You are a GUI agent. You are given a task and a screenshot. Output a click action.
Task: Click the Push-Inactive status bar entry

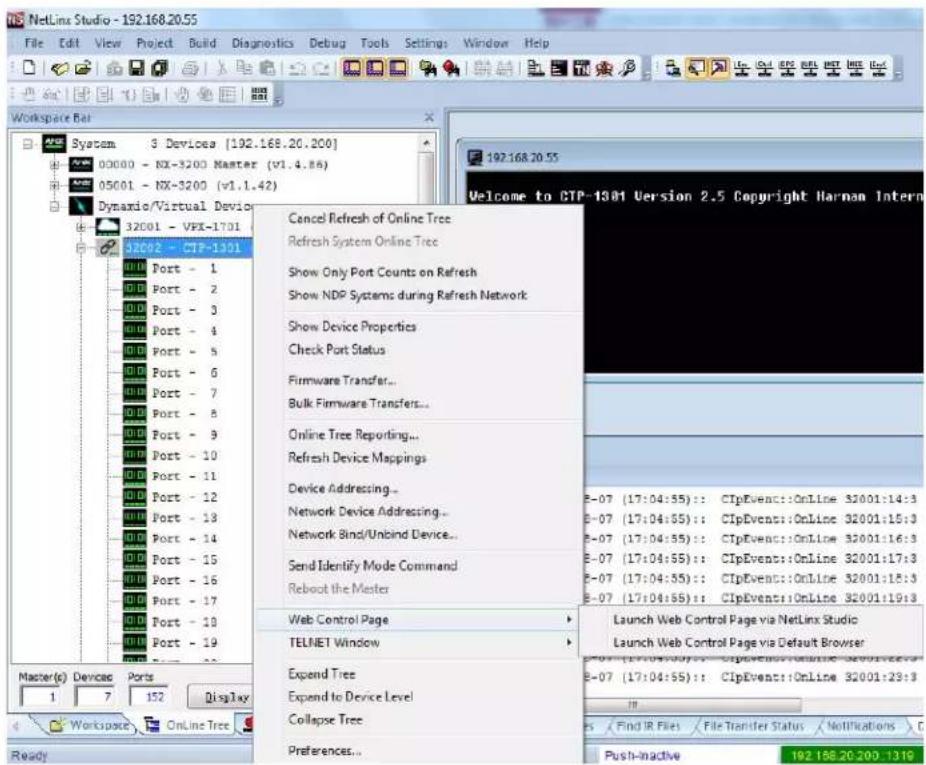642,756
